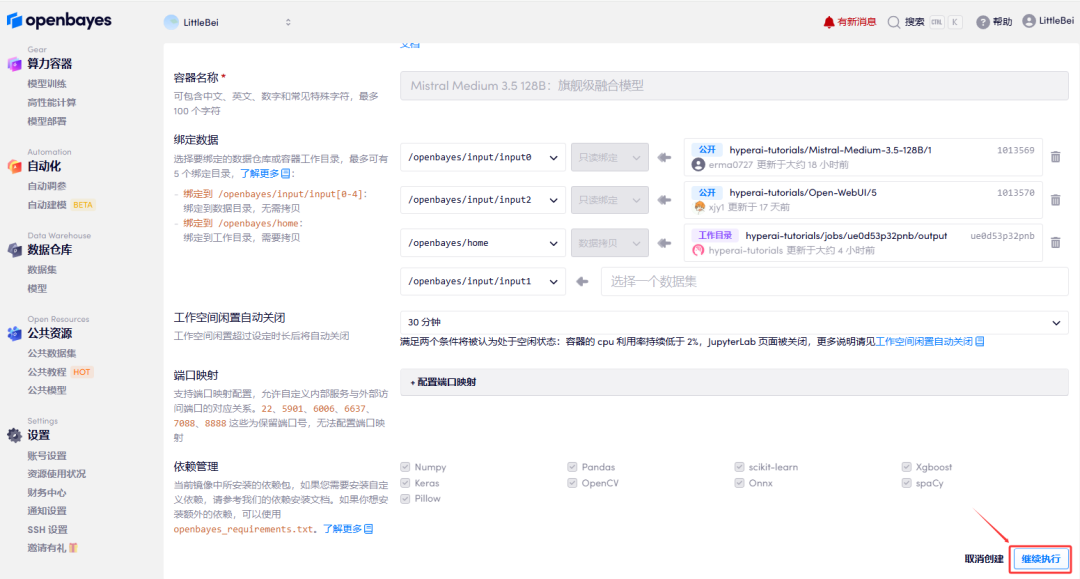Viewport: 1080px width, 579px height.
Task: Open the 数据拷贝 mode dropdown
Action: point(610,243)
